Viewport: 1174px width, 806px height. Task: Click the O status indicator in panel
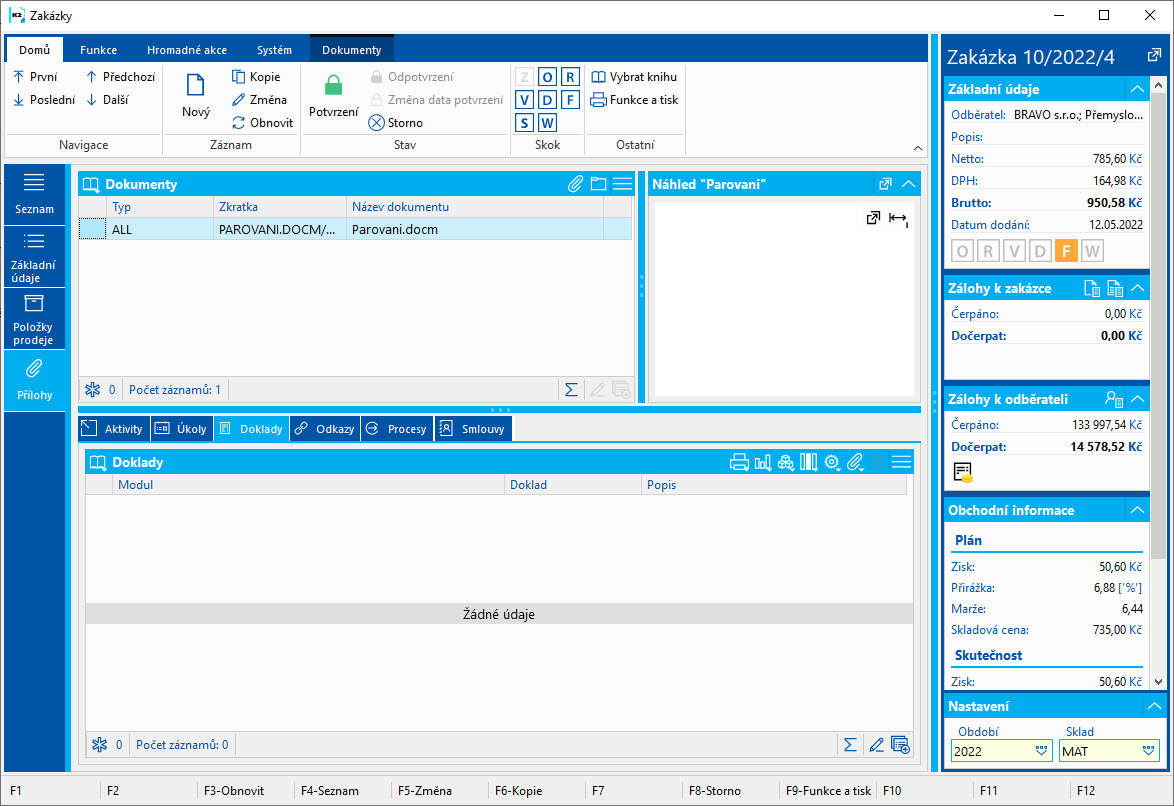point(963,251)
